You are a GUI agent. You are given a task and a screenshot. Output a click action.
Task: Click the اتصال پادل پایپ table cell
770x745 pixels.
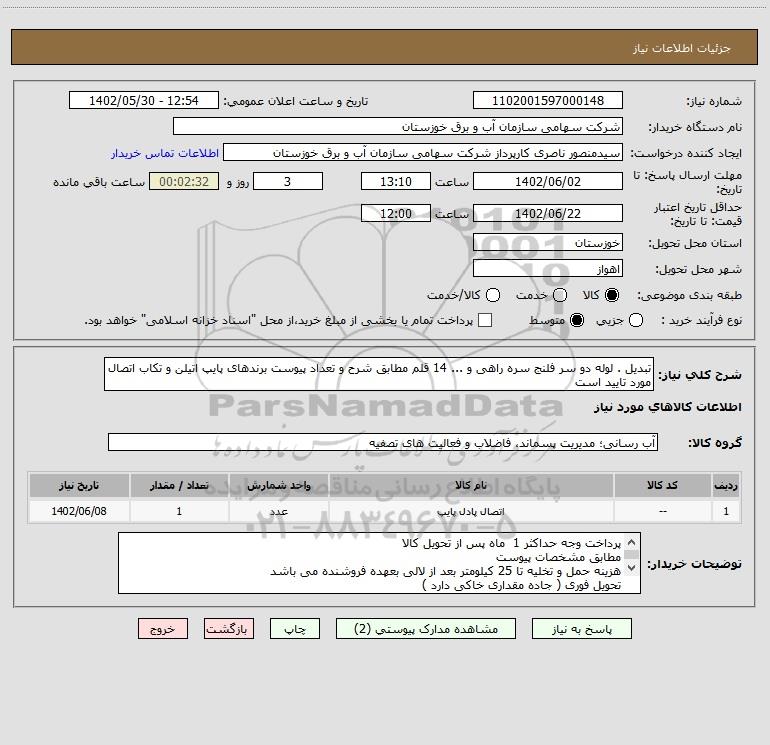[471, 511]
